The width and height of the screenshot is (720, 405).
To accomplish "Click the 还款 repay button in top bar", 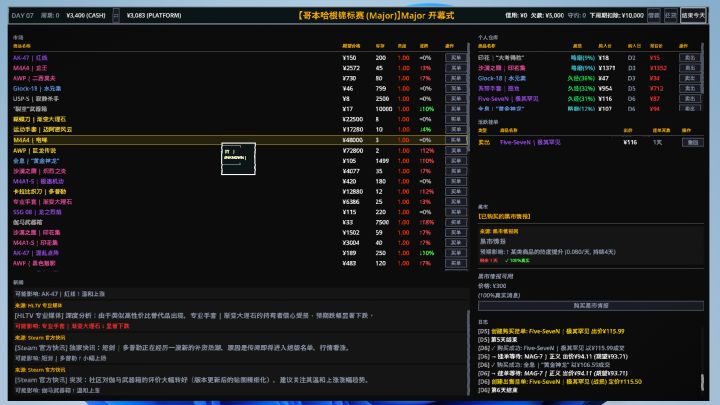I will click(x=670, y=15).
